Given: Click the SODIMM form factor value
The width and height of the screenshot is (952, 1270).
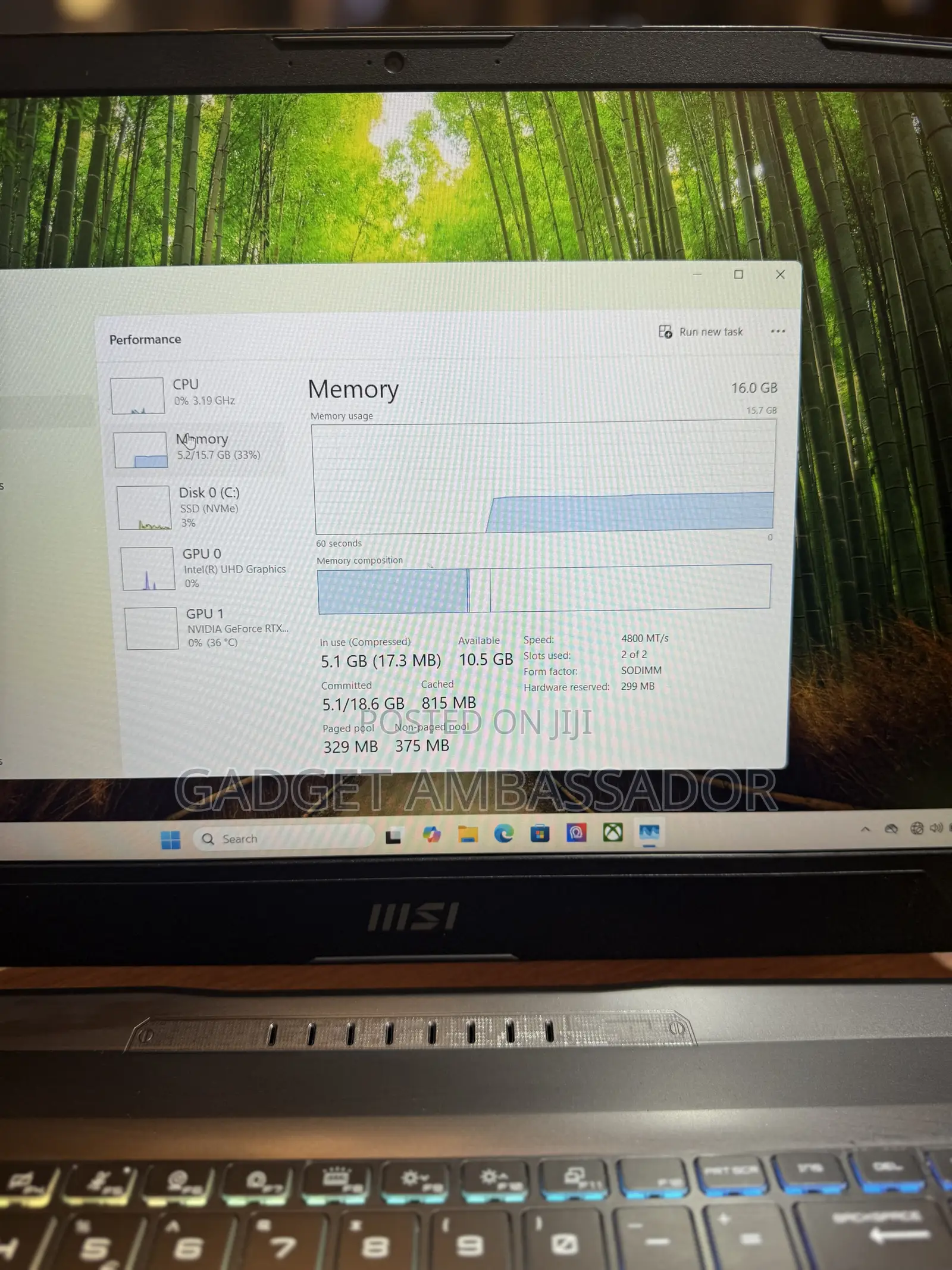Looking at the screenshot, I should pyautogui.click(x=641, y=670).
